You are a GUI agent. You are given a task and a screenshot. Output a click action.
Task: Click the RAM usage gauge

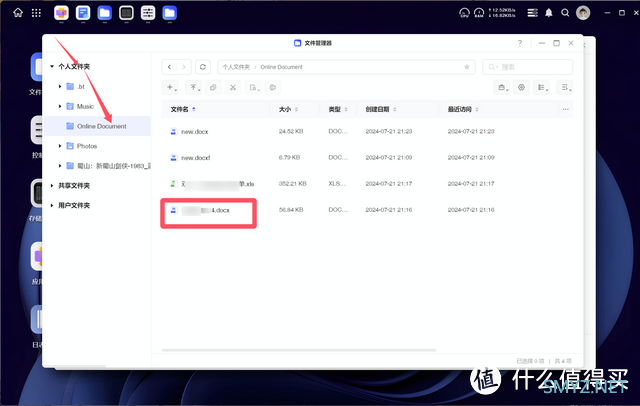click(x=479, y=13)
